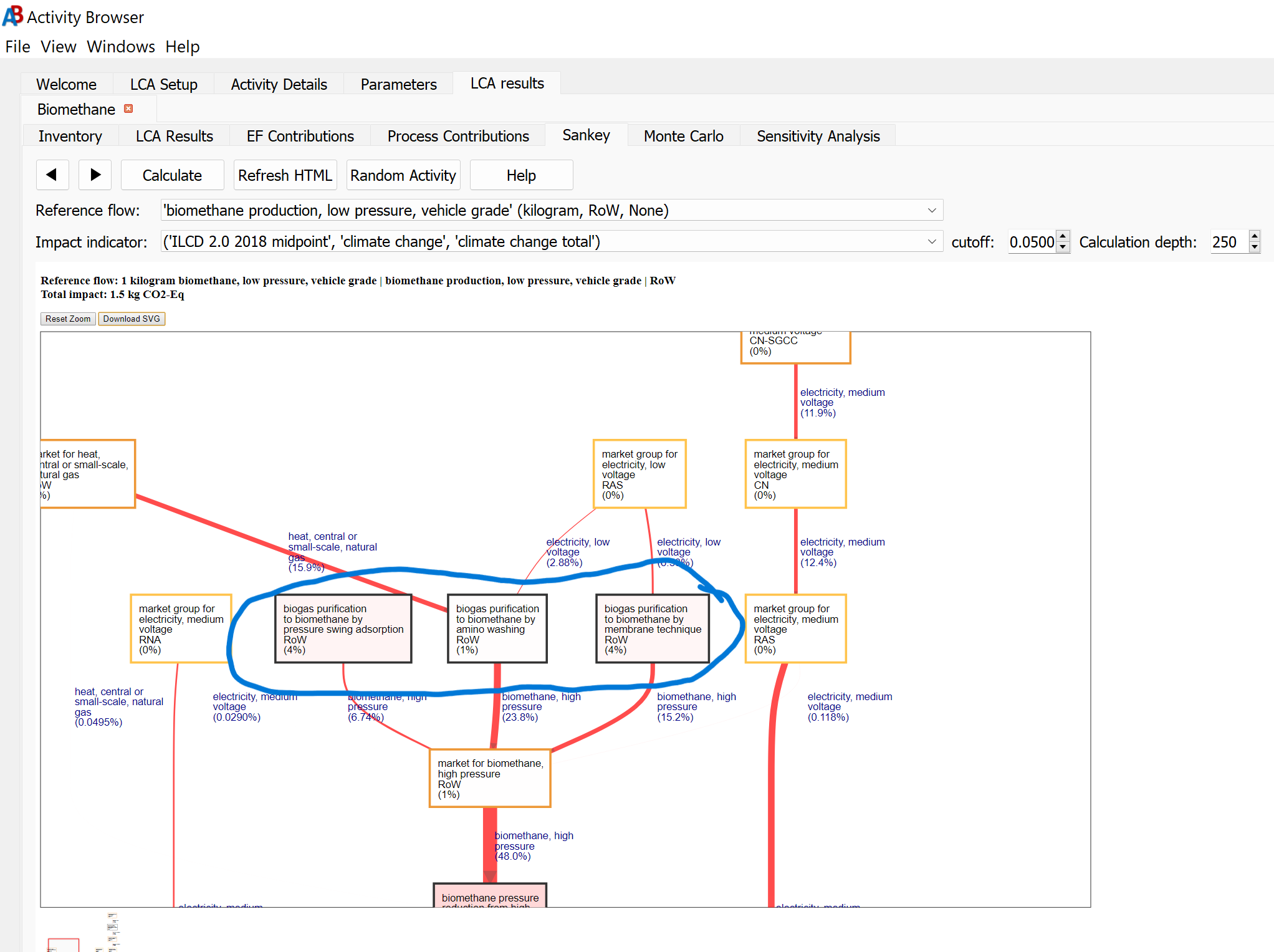Viewport: 1274px width, 952px height.
Task: Switch to the Monte Carlo tab
Action: point(683,136)
